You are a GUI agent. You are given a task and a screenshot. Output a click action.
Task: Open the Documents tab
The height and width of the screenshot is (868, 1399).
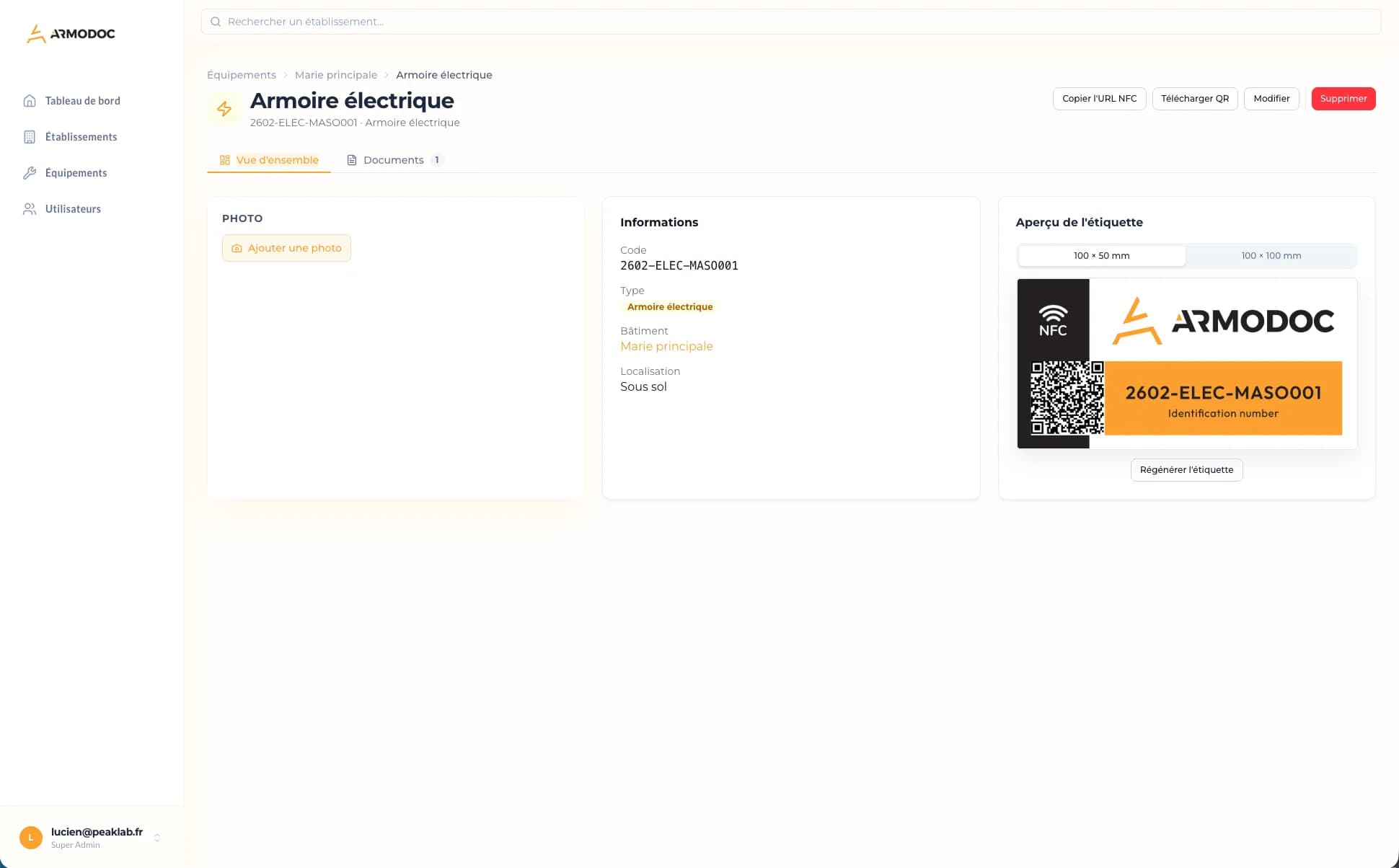(394, 160)
